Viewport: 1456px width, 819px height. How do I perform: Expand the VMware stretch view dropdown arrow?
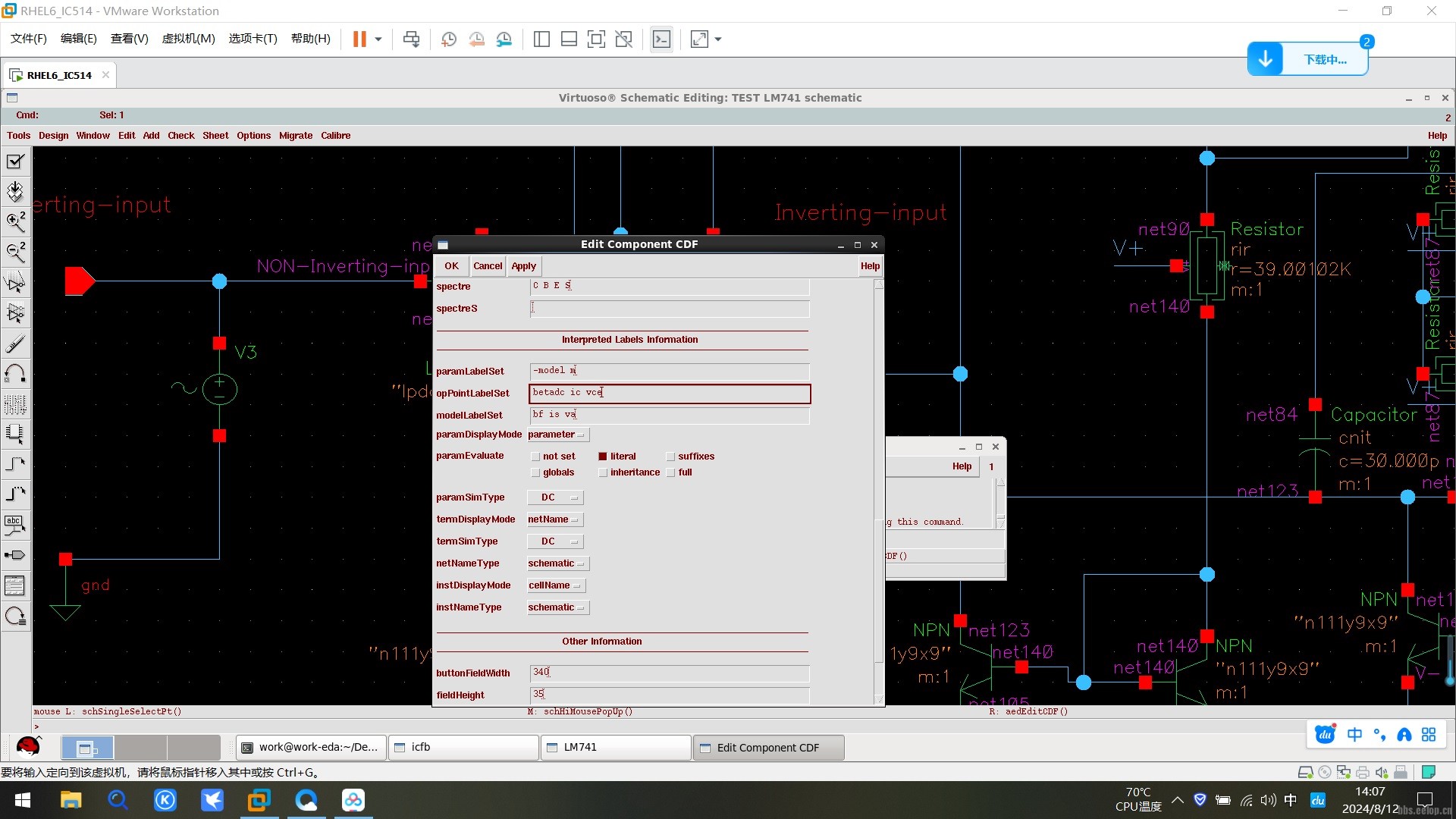click(x=718, y=39)
